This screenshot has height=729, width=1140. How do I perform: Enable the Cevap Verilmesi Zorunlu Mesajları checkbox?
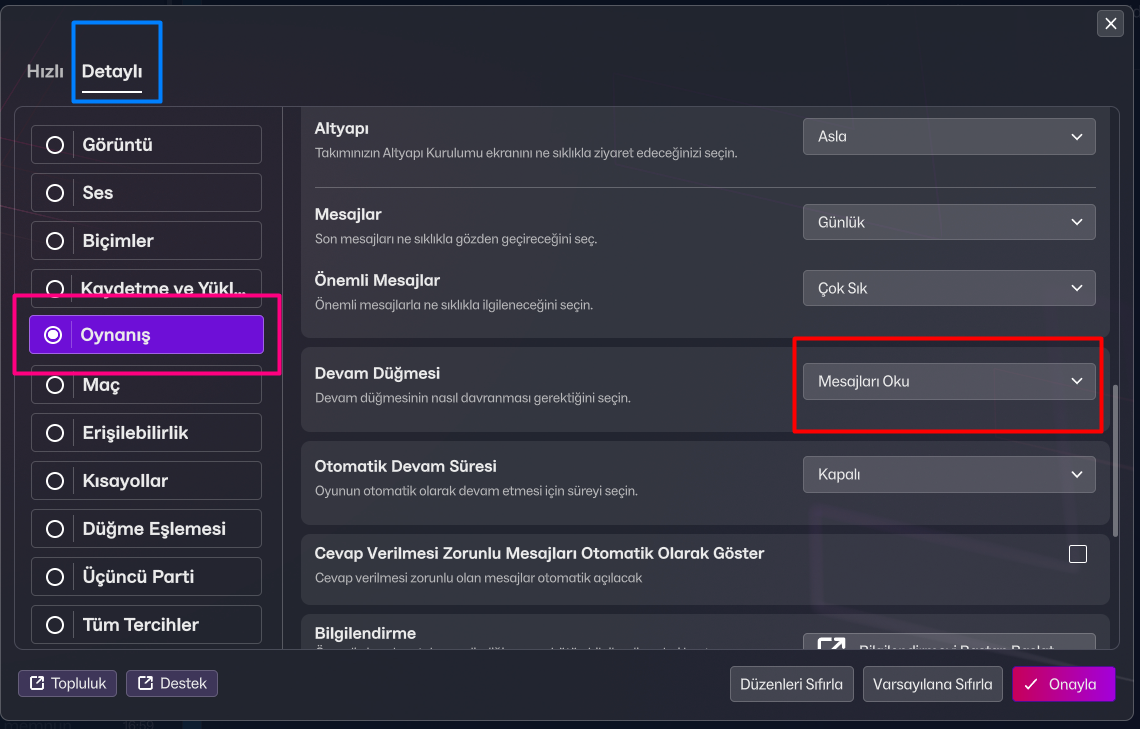pos(1077,554)
